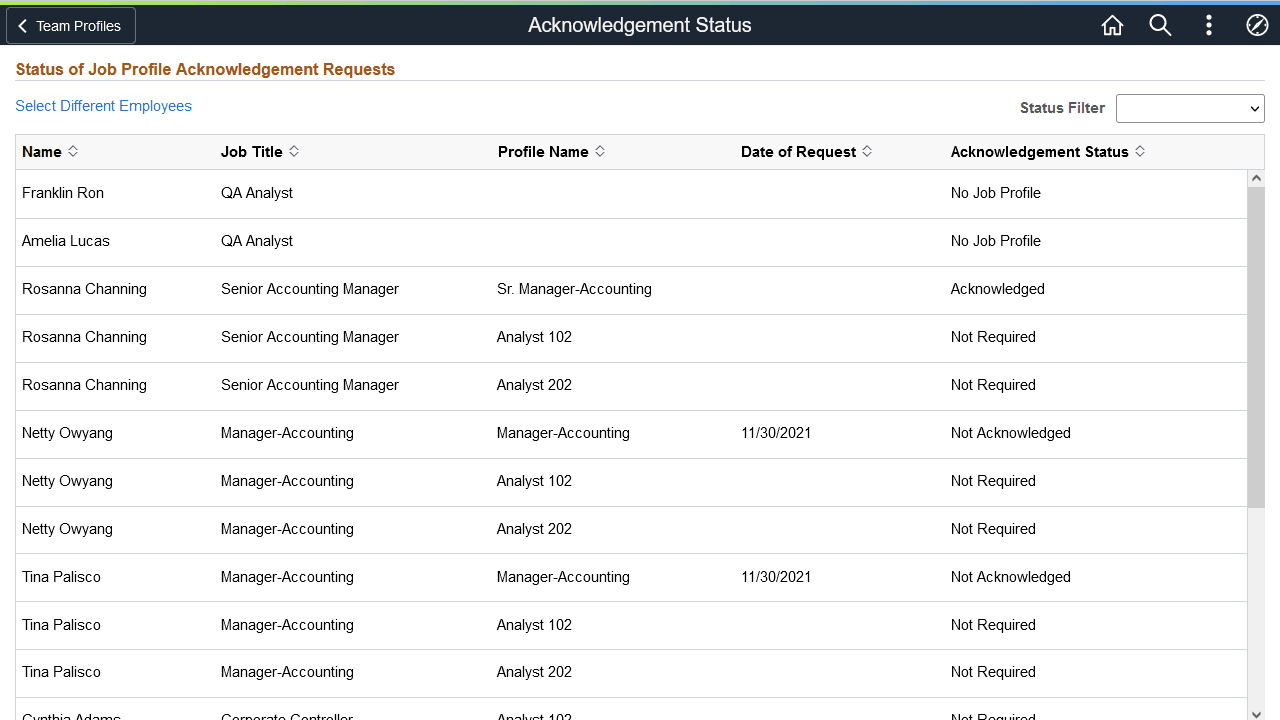Collapse the Status Filter combo box
Screen dimensions: 1280x720
1190,108
